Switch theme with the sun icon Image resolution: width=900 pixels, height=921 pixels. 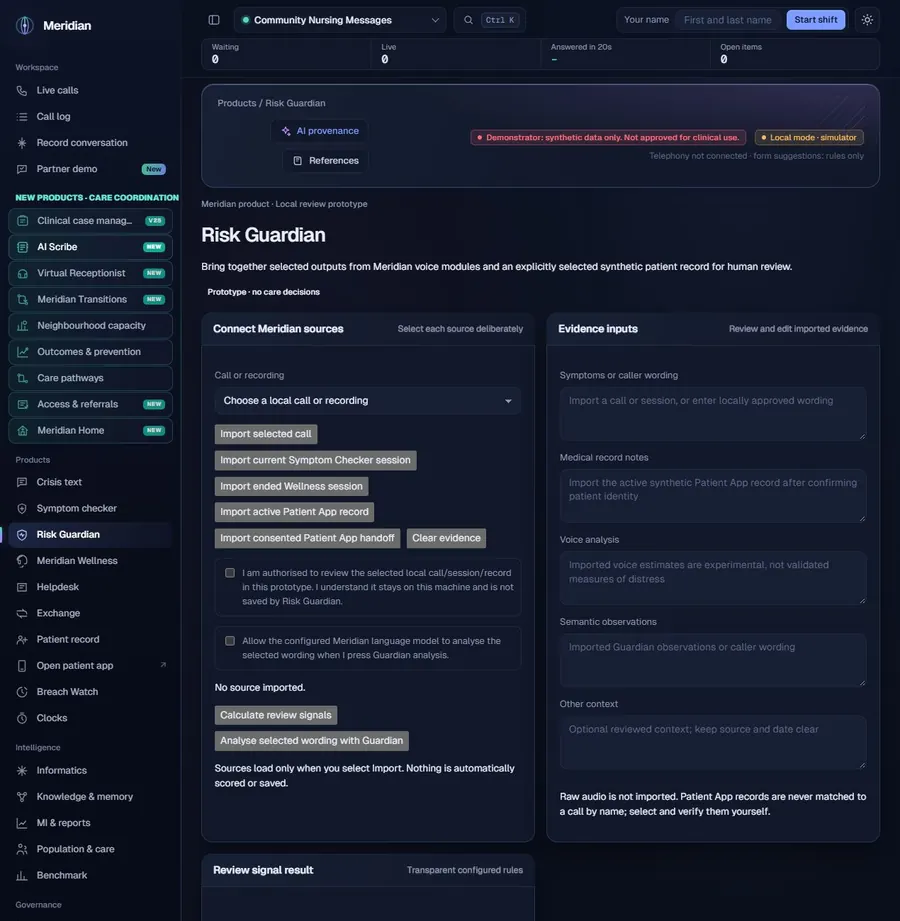point(867,20)
